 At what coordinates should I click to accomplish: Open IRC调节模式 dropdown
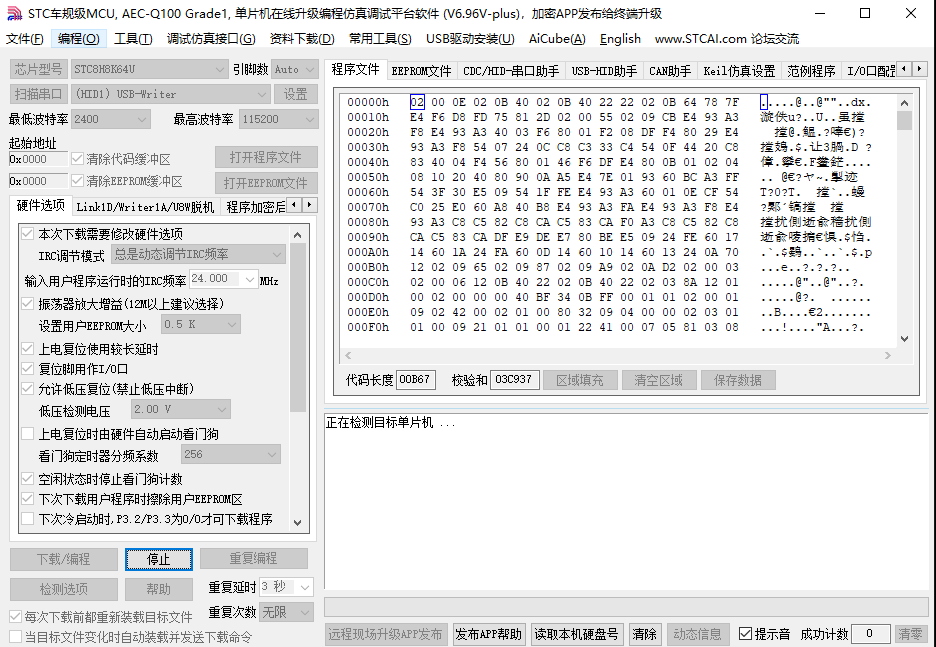(198, 255)
